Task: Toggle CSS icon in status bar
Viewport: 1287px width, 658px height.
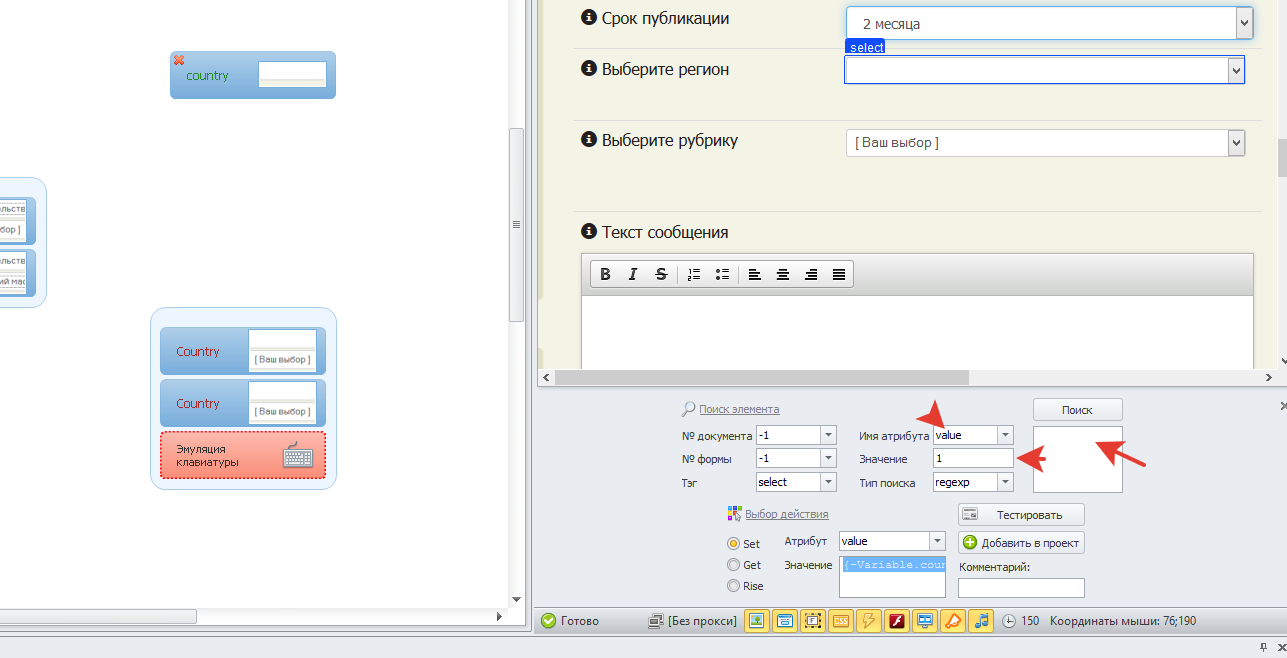Action: click(841, 621)
